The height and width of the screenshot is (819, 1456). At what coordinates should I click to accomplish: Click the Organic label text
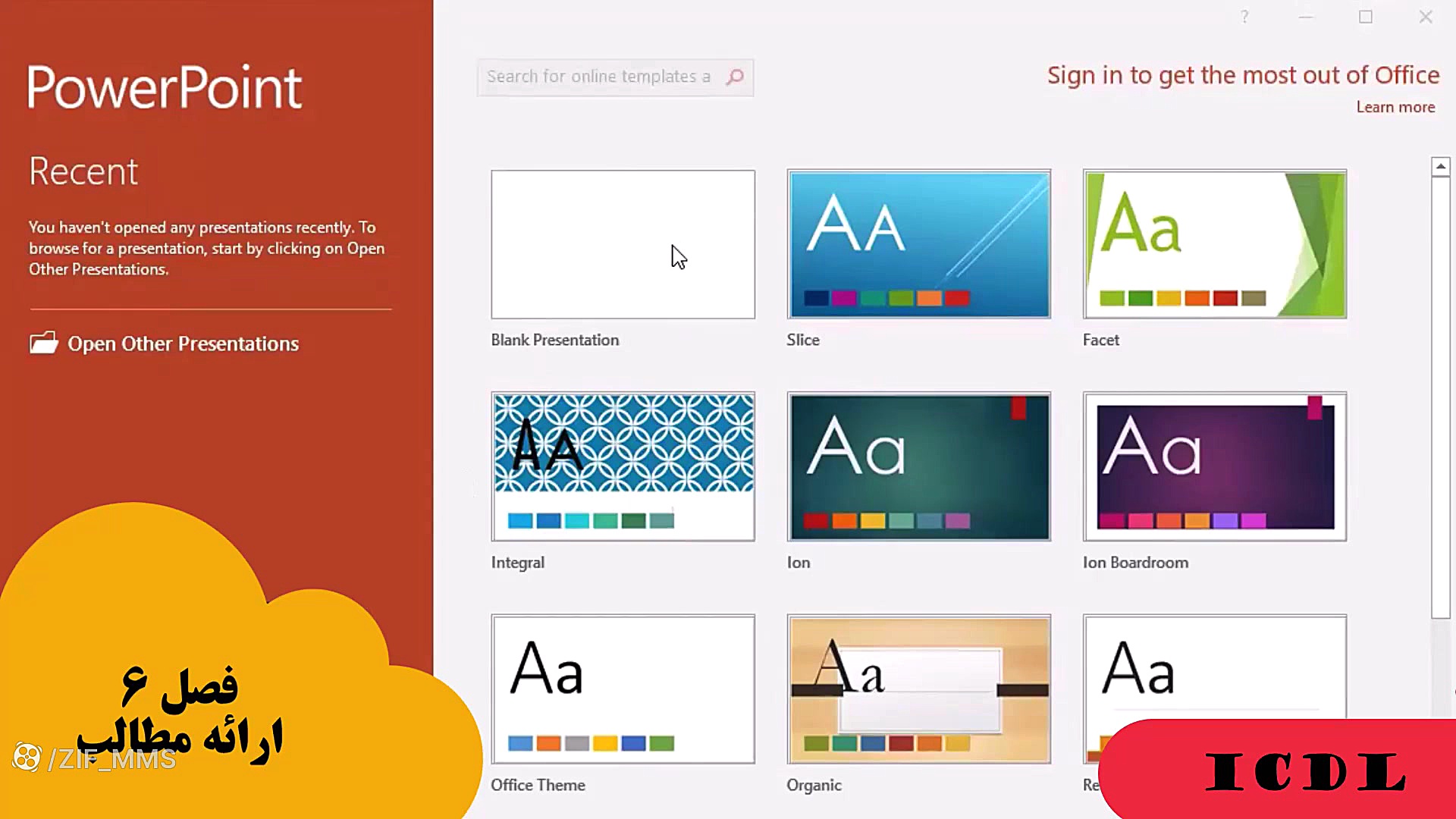pyautogui.click(x=814, y=785)
